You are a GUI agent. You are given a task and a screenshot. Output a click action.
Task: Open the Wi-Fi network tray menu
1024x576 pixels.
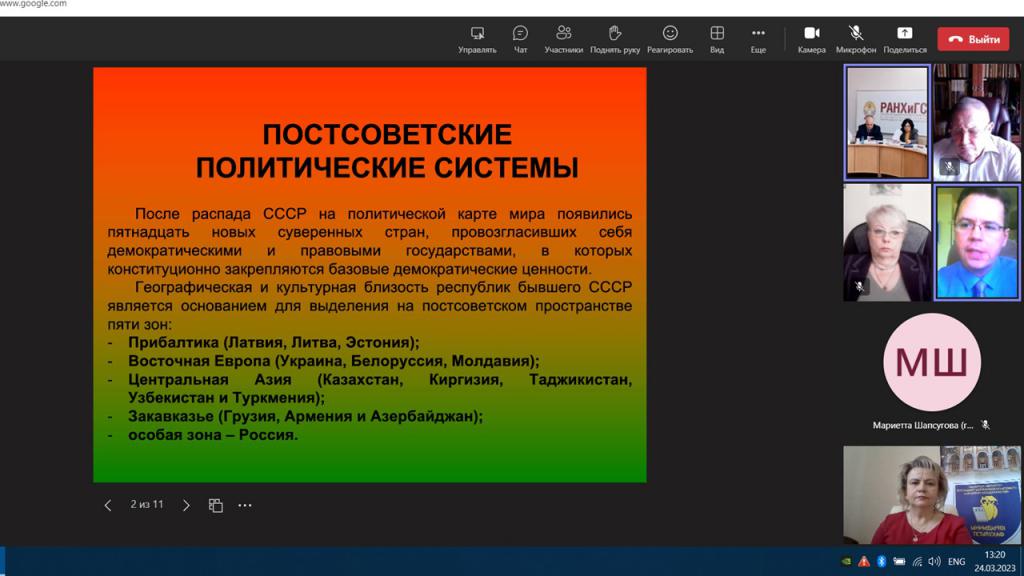[917, 562]
